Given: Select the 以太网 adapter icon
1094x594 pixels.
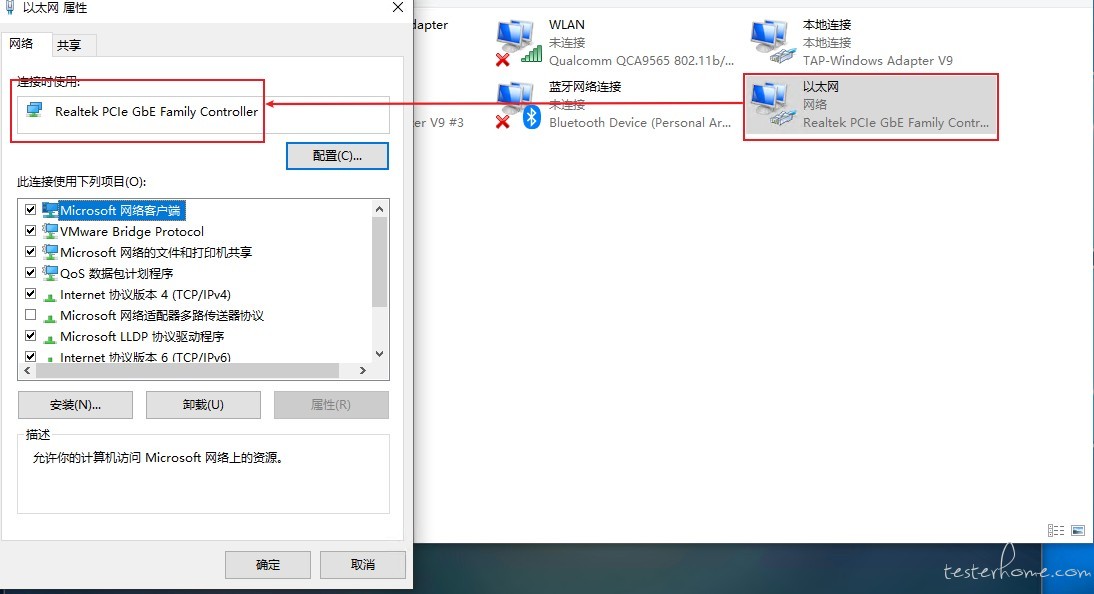Looking at the screenshot, I should 773,105.
